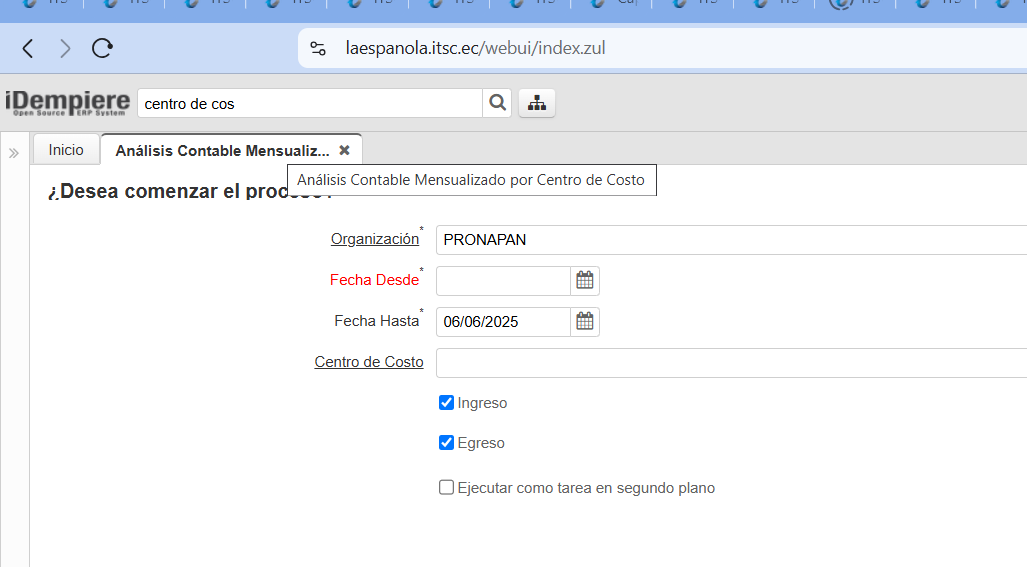Uncheck the Ingreso checkbox
The height and width of the screenshot is (567, 1027).
pyautogui.click(x=447, y=403)
